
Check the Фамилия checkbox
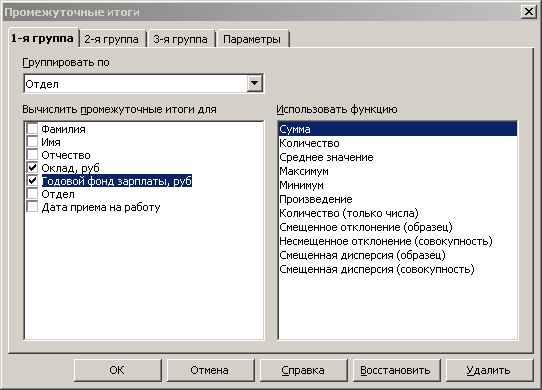32,129
